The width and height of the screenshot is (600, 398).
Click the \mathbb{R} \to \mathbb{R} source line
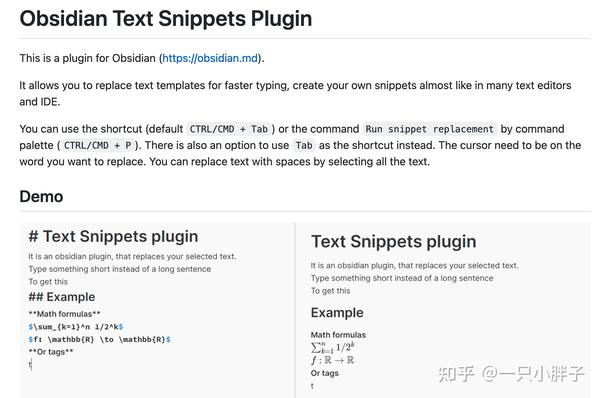(99, 339)
